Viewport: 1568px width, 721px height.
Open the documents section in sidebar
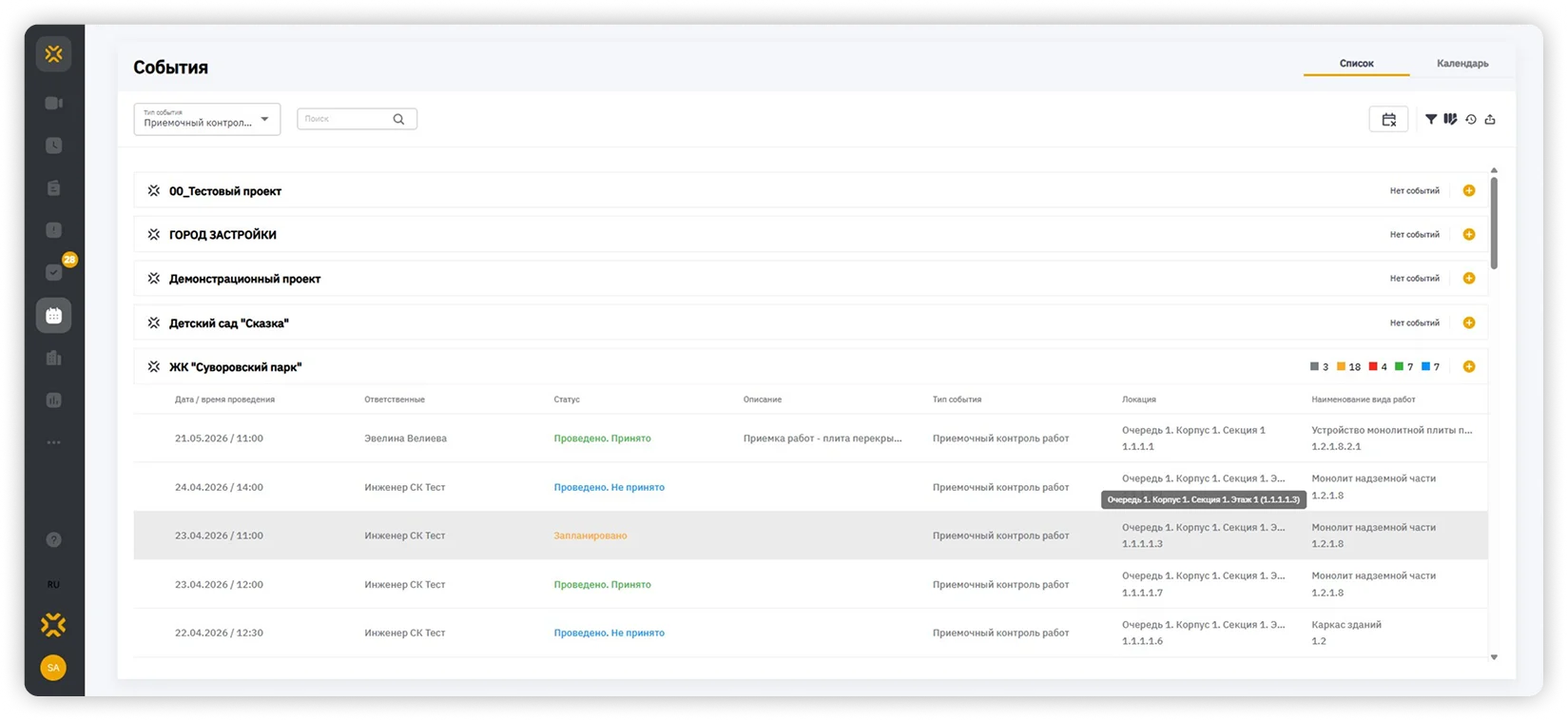point(53,188)
